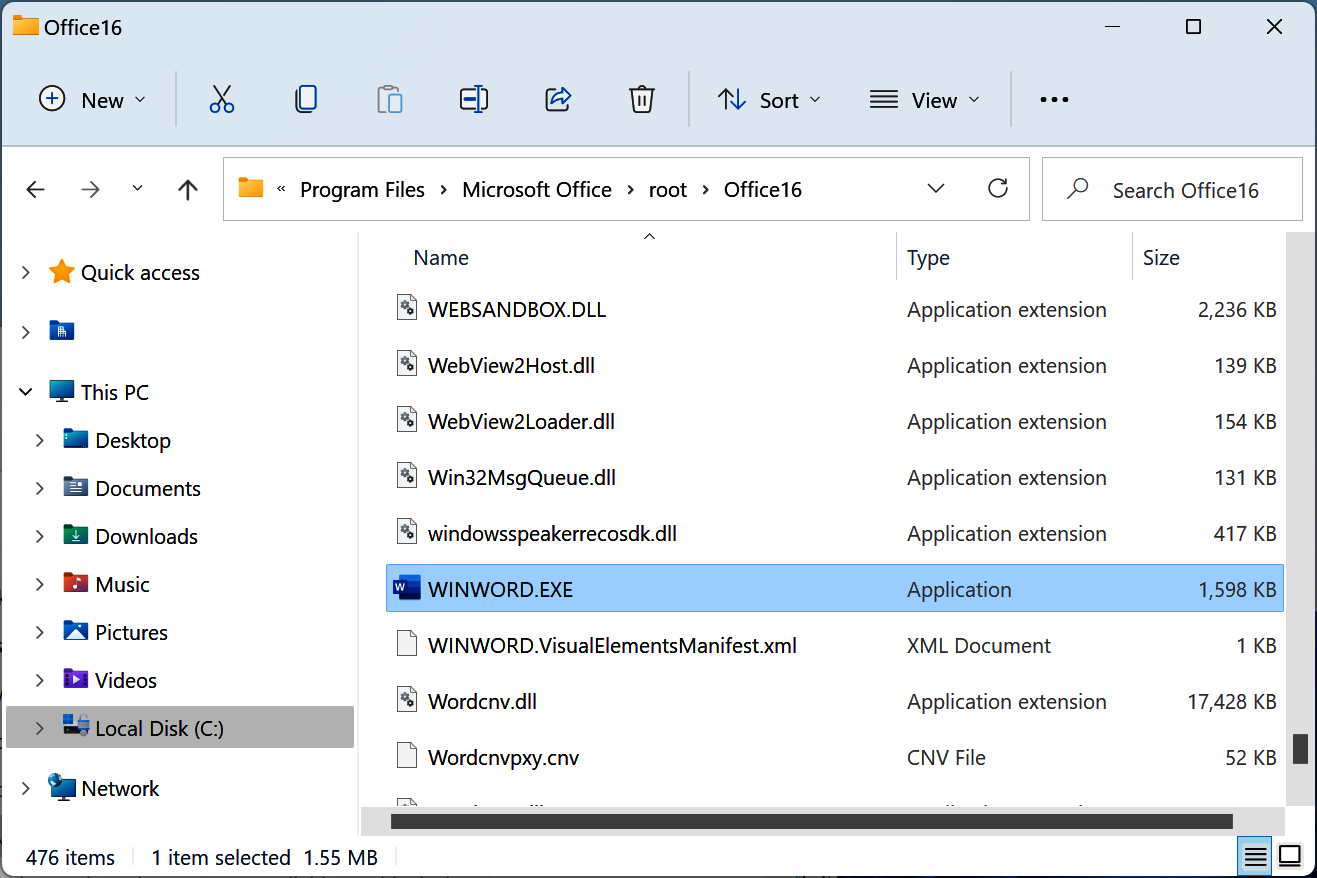Click the magnifier icon in search box

[1078, 188]
